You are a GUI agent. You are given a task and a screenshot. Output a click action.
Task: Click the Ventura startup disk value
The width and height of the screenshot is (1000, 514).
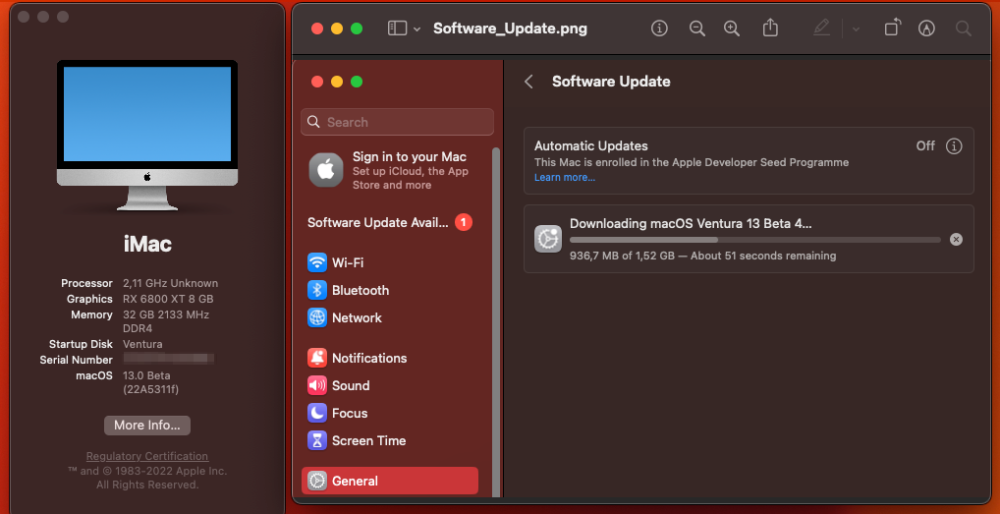142,344
